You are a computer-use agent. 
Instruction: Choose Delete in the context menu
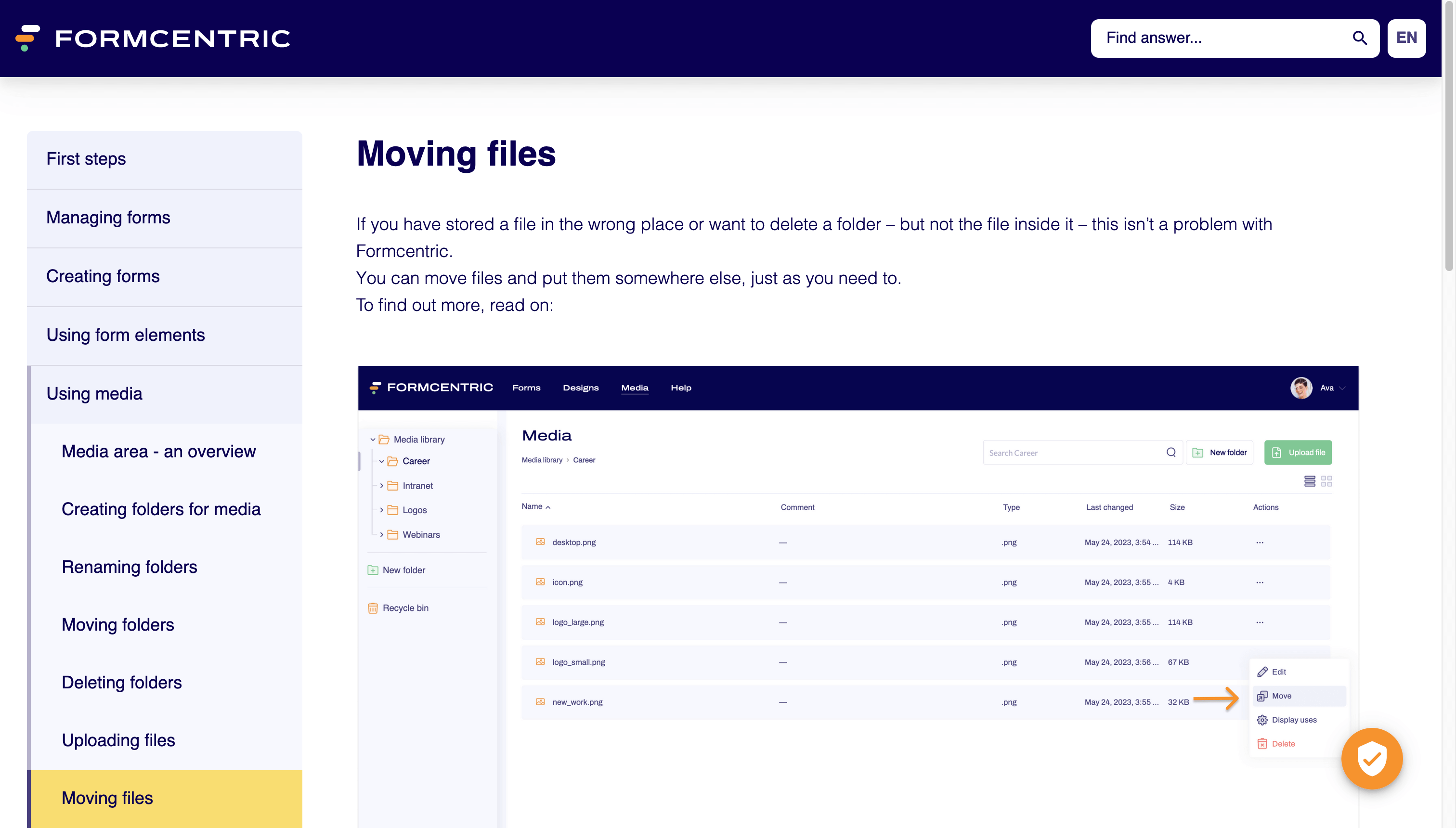(1299, 744)
